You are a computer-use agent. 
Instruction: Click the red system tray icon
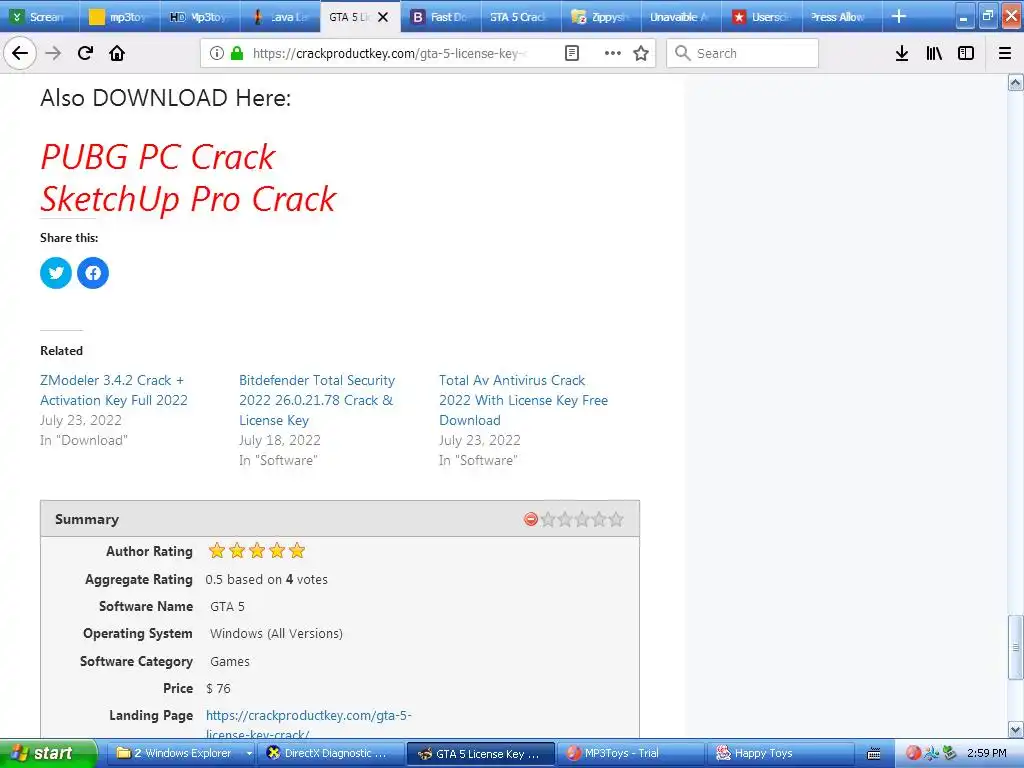point(914,753)
